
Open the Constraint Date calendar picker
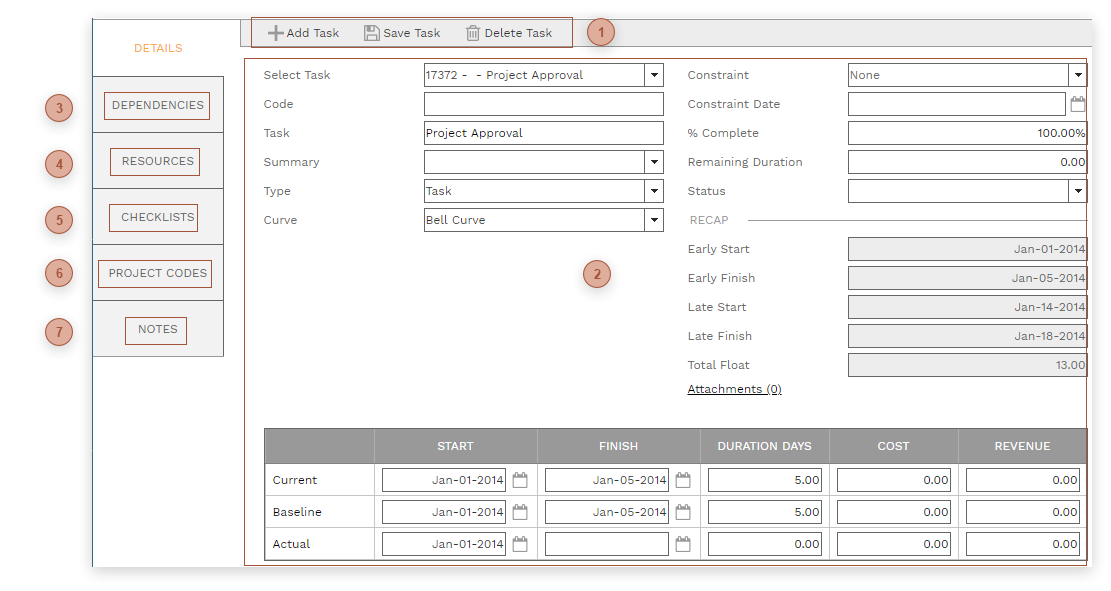pyautogui.click(x=1078, y=103)
